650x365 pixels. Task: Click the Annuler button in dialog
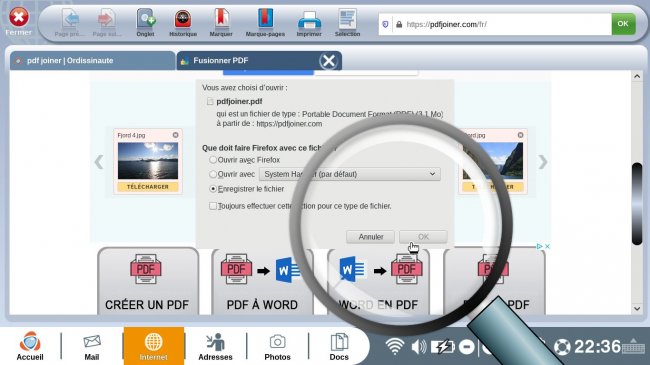pyautogui.click(x=371, y=237)
